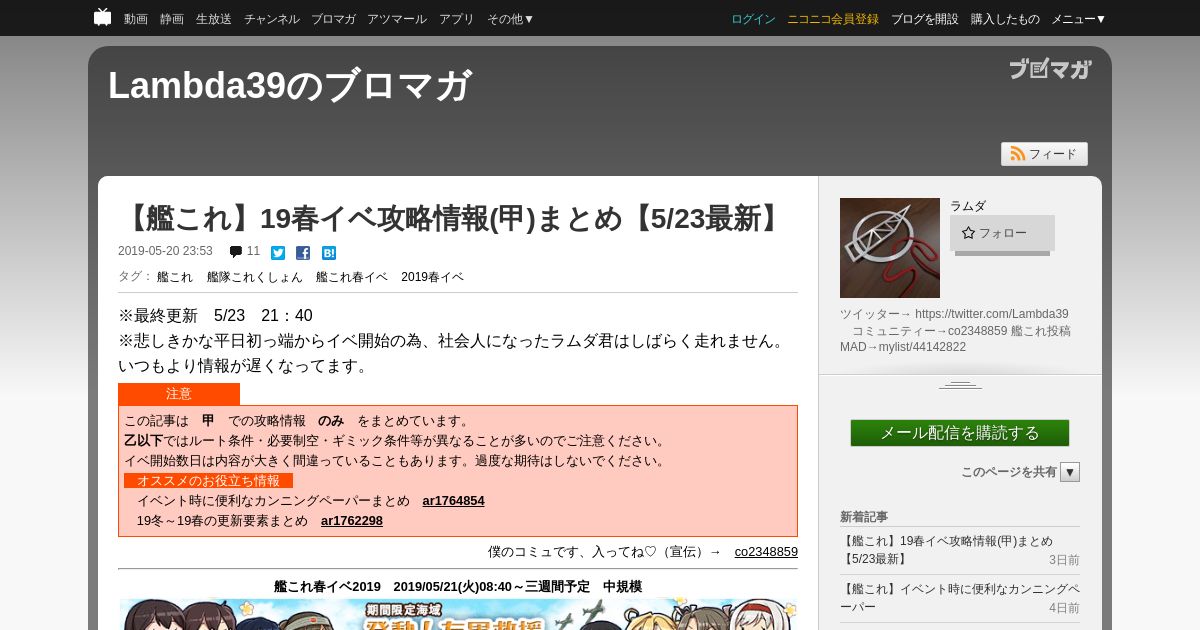
Task: Open the その他▼ menu
Action: coord(510,19)
